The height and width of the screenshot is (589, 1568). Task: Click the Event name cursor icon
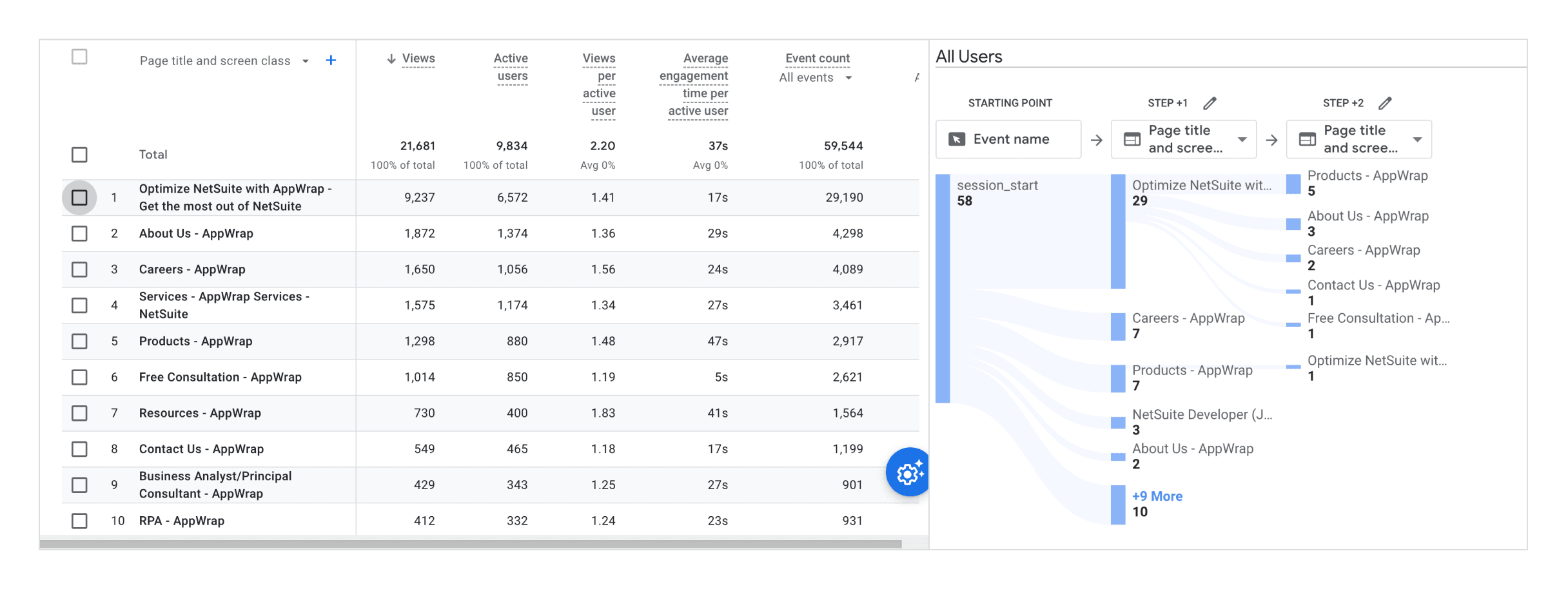[957, 139]
